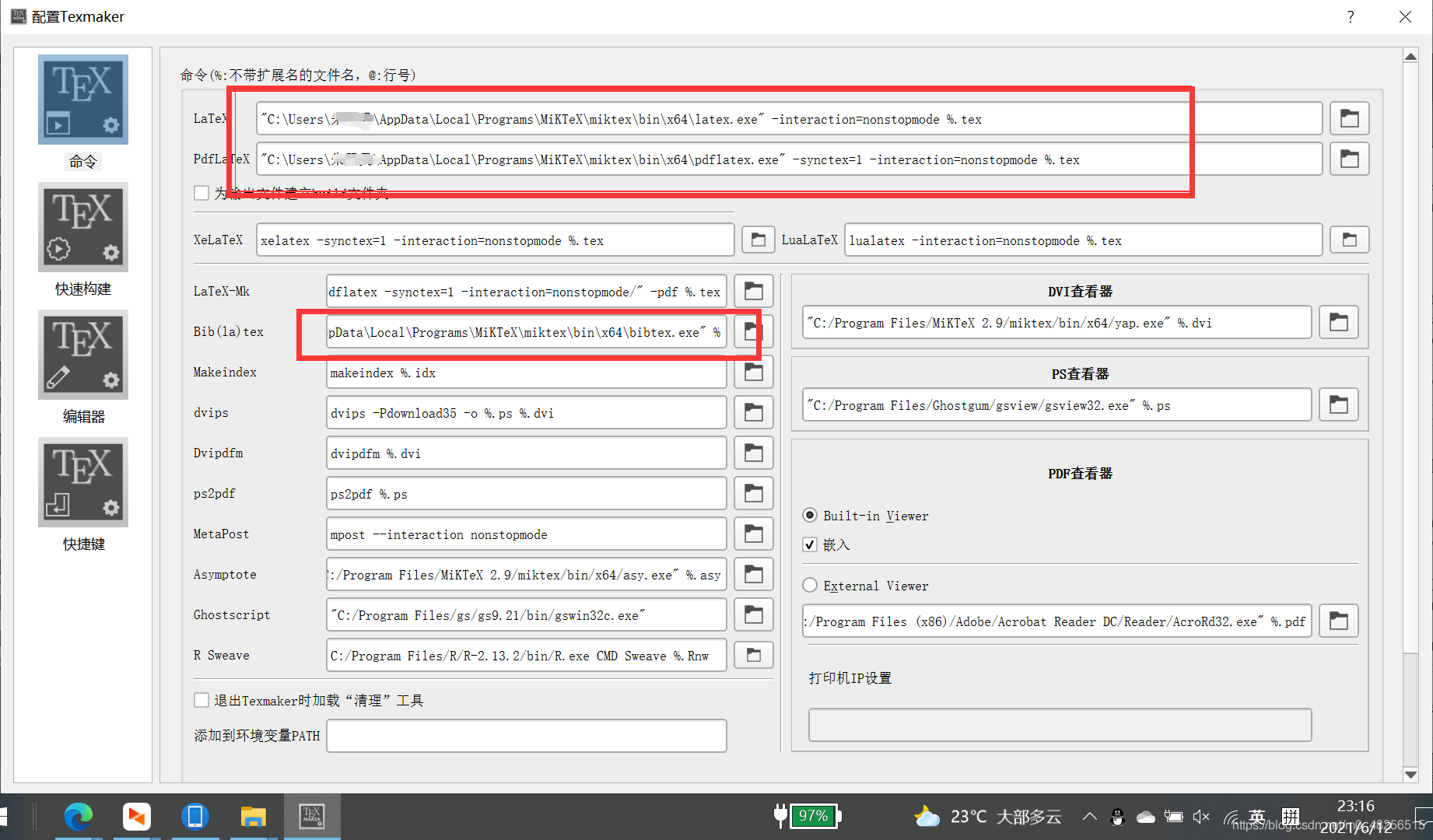Switch to Texmaker in the taskbar
Screen dimensions: 1433x840
(x=312, y=816)
